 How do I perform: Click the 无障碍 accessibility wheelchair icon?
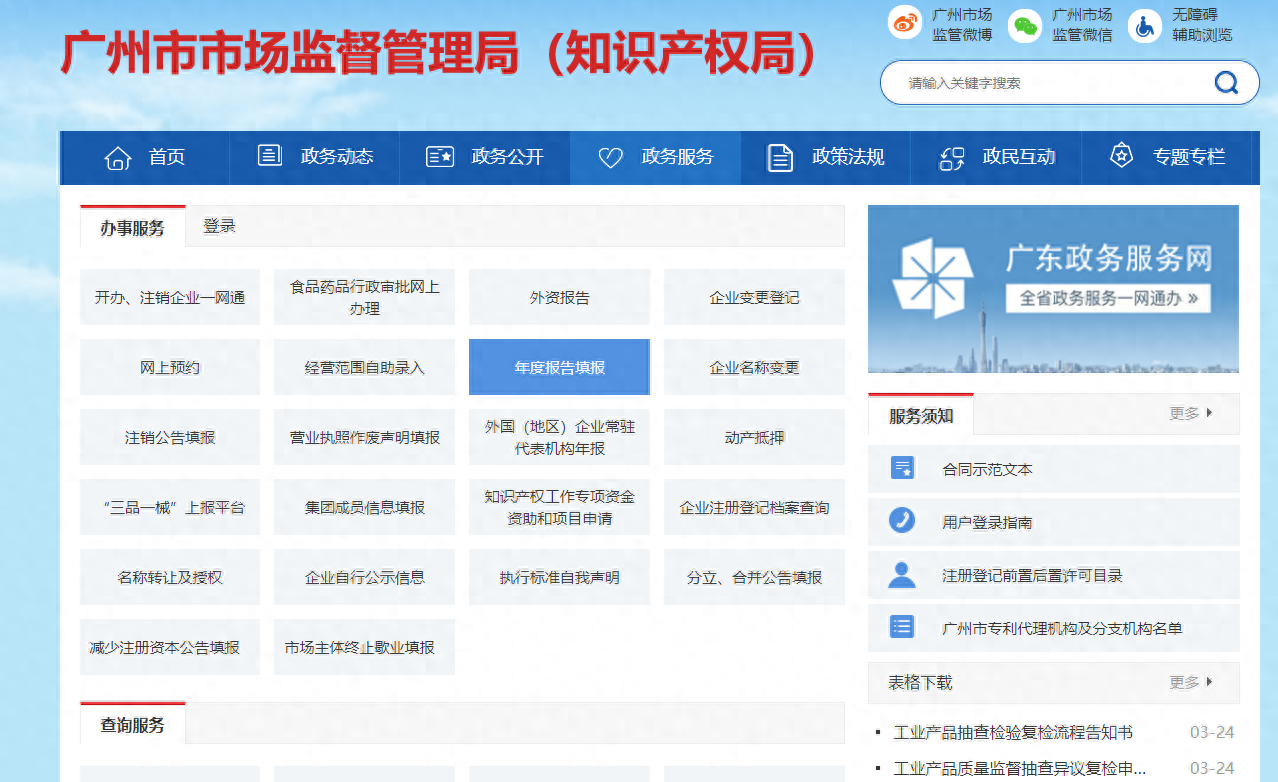click(1145, 26)
